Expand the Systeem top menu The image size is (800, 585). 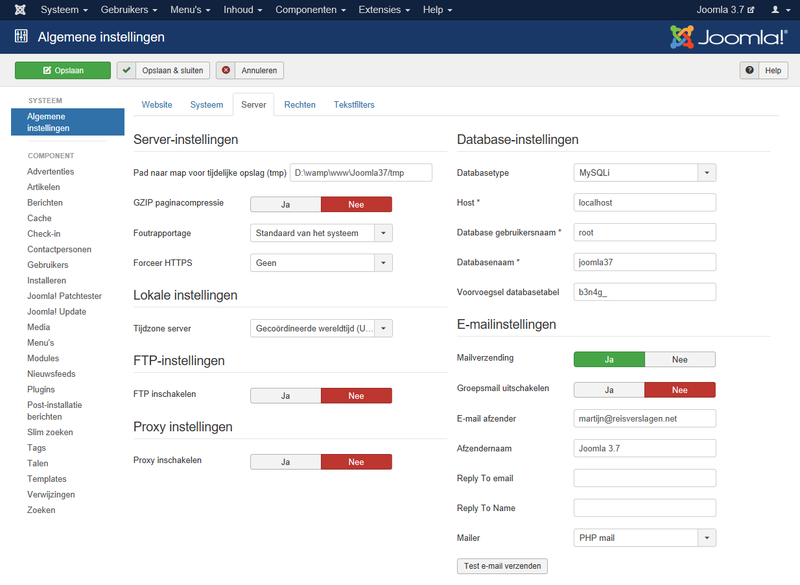64,10
